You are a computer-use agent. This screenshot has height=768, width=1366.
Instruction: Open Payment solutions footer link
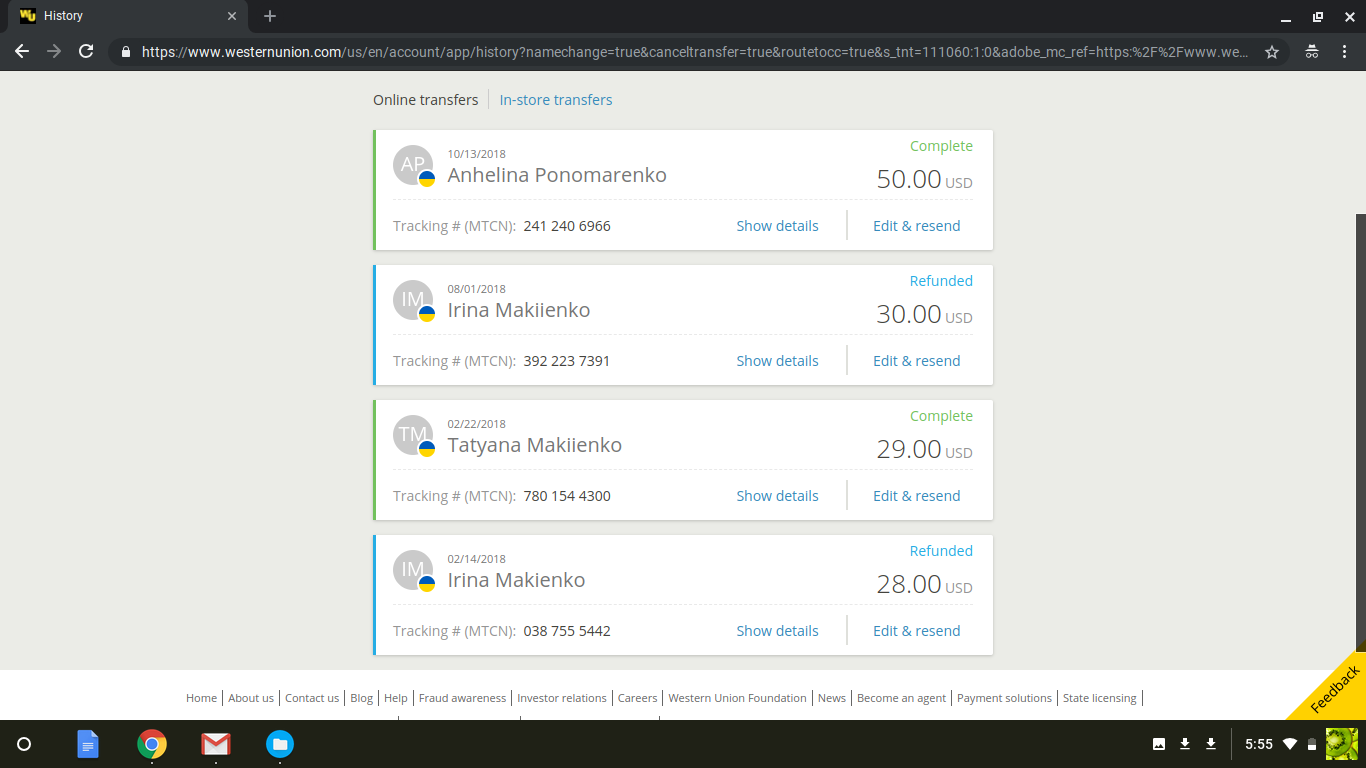(x=1005, y=698)
